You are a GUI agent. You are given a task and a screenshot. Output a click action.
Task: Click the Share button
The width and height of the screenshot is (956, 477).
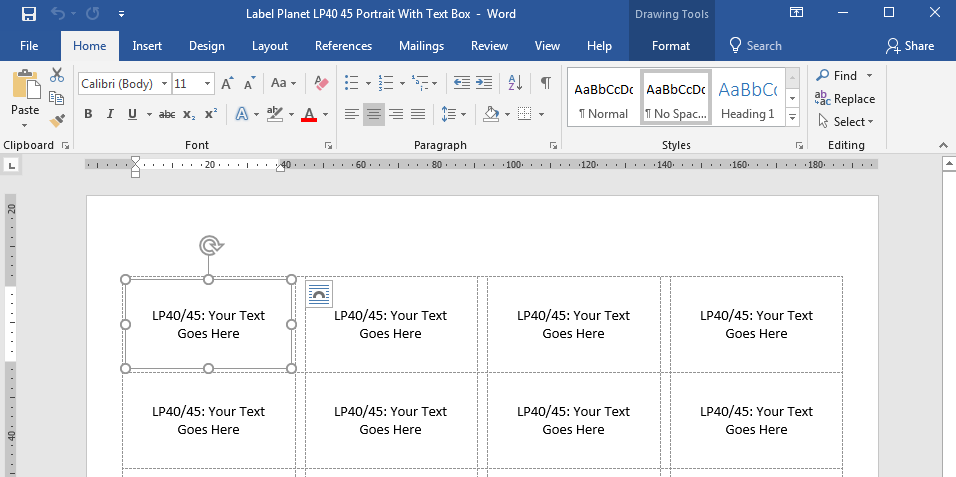point(909,46)
